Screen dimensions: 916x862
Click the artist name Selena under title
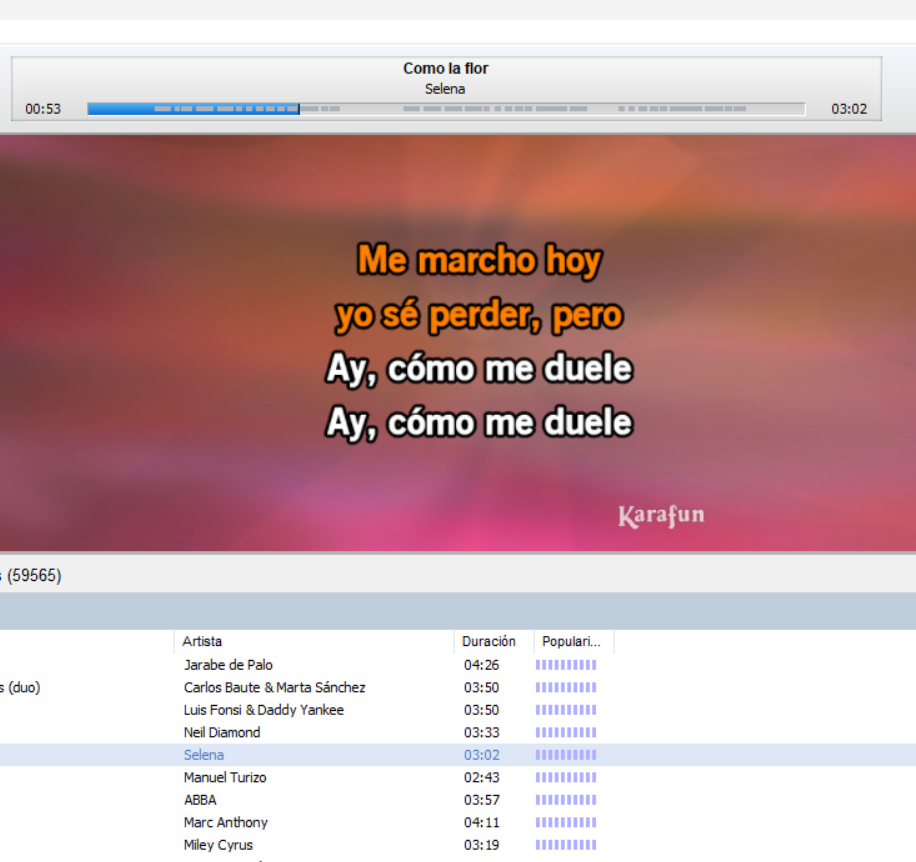pyautogui.click(x=445, y=89)
